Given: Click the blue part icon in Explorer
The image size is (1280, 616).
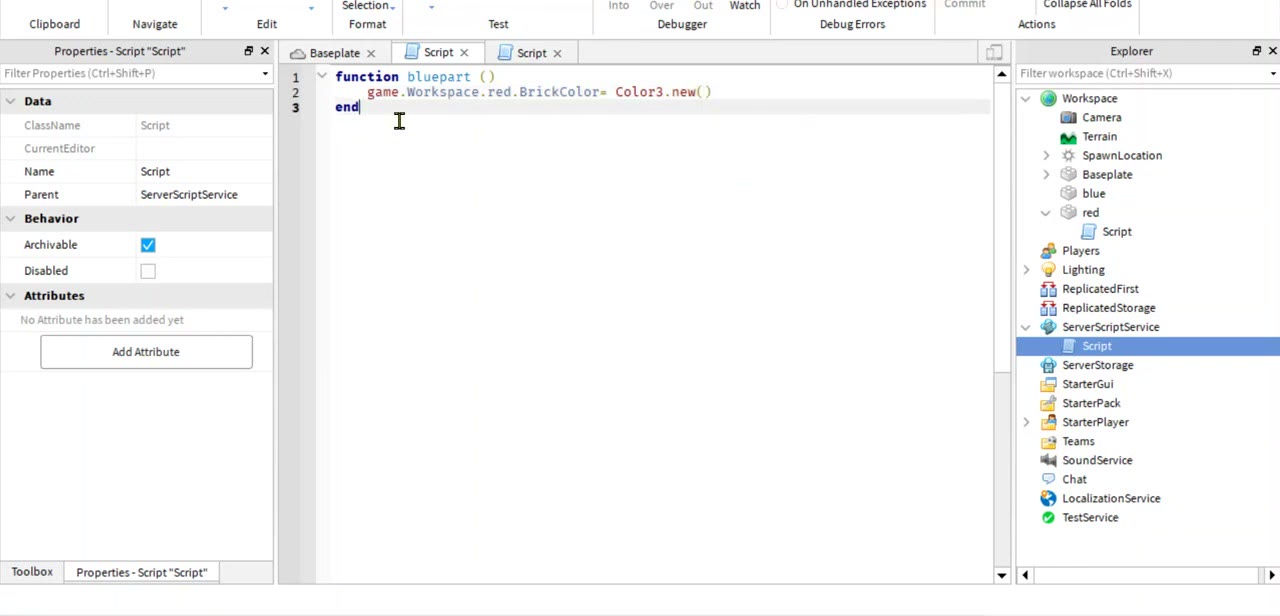Looking at the screenshot, I should [x=1068, y=194].
